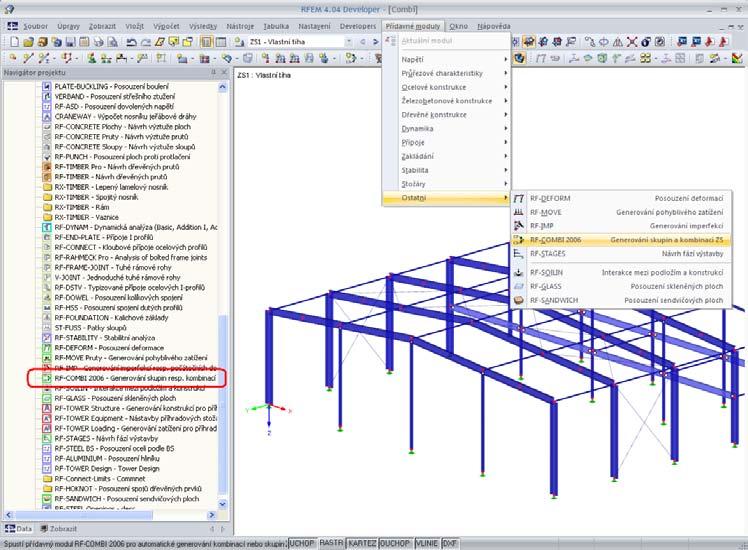
Task: Expand the Průřezové charakteristiky submenu
Action: click(447, 73)
